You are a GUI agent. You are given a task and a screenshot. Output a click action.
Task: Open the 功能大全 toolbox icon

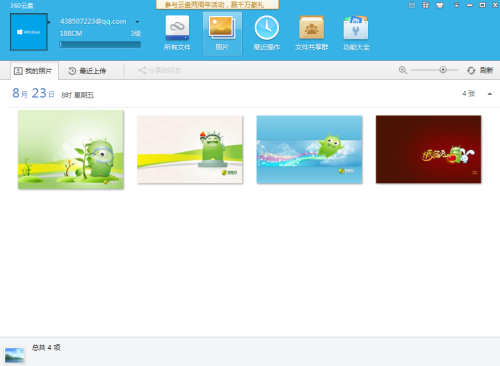356,33
